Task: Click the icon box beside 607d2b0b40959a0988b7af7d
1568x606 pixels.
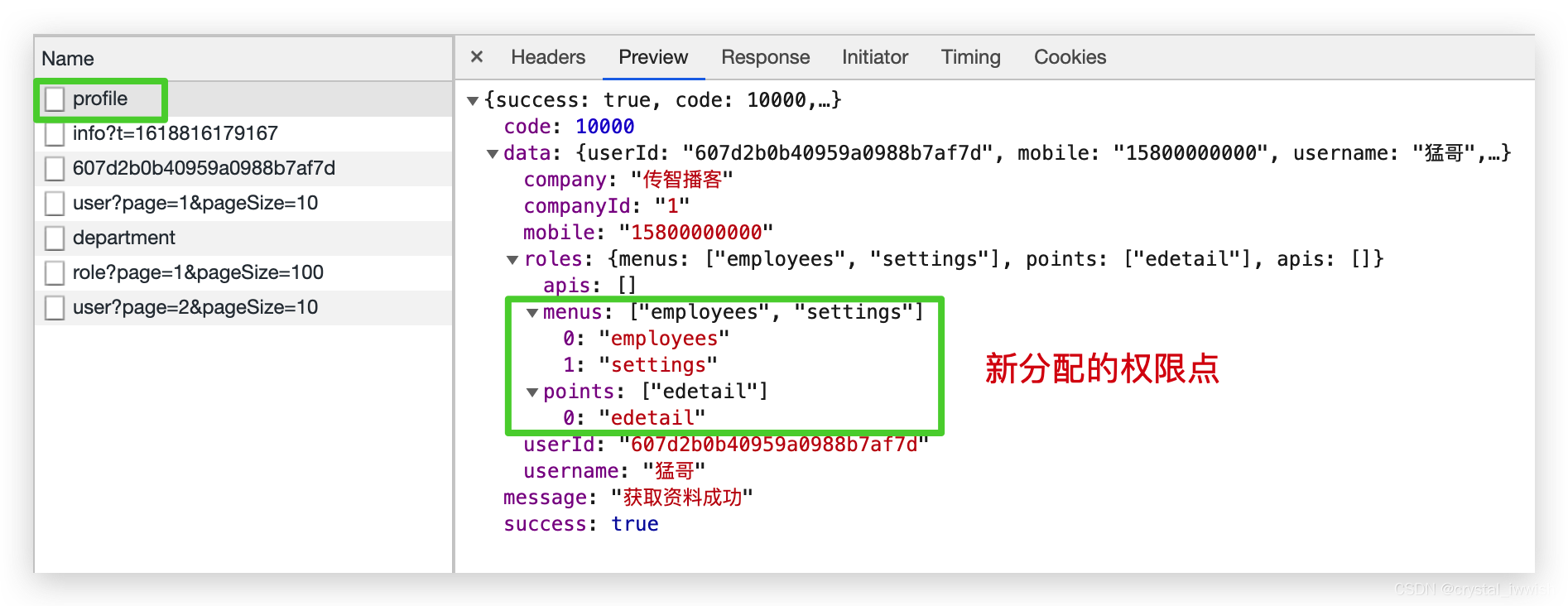Action: coord(55,169)
